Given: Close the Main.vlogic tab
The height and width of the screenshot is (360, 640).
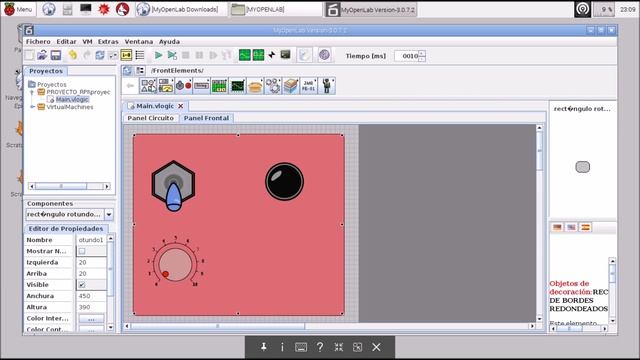Looking at the screenshot, I should [x=180, y=106].
